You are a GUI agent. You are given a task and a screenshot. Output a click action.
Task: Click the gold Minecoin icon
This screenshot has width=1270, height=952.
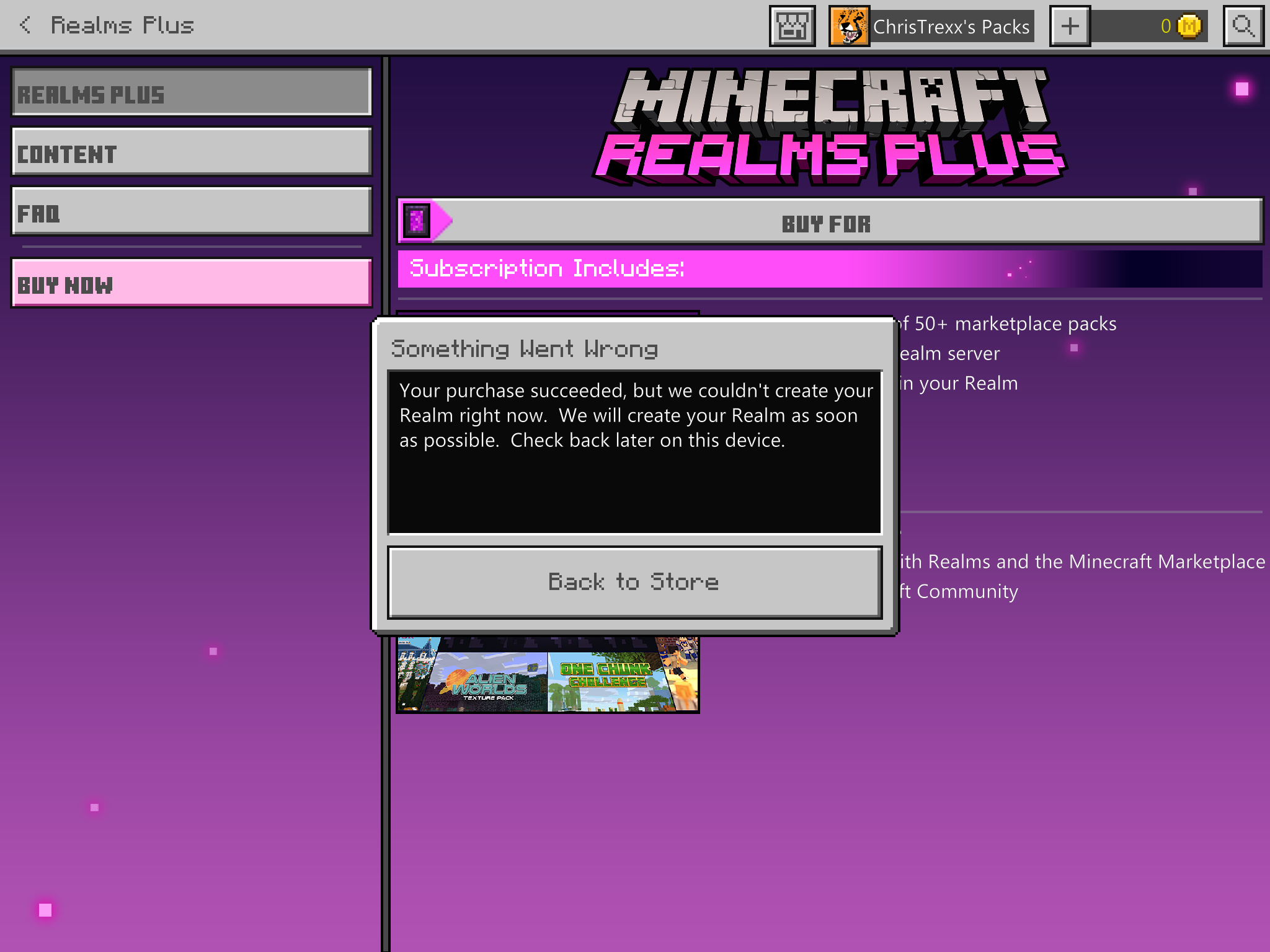(1189, 26)
